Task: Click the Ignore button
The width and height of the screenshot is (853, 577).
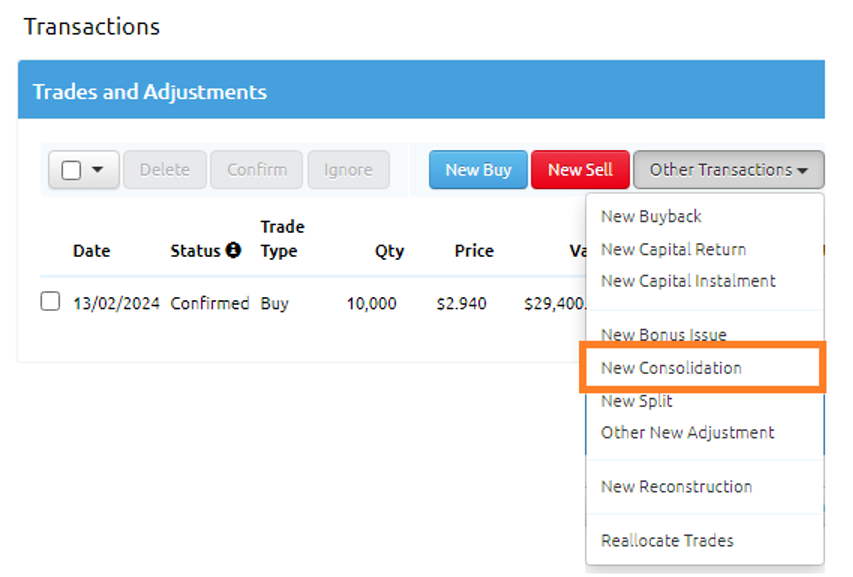Action: pyautogui.click(x=348, y=170)
